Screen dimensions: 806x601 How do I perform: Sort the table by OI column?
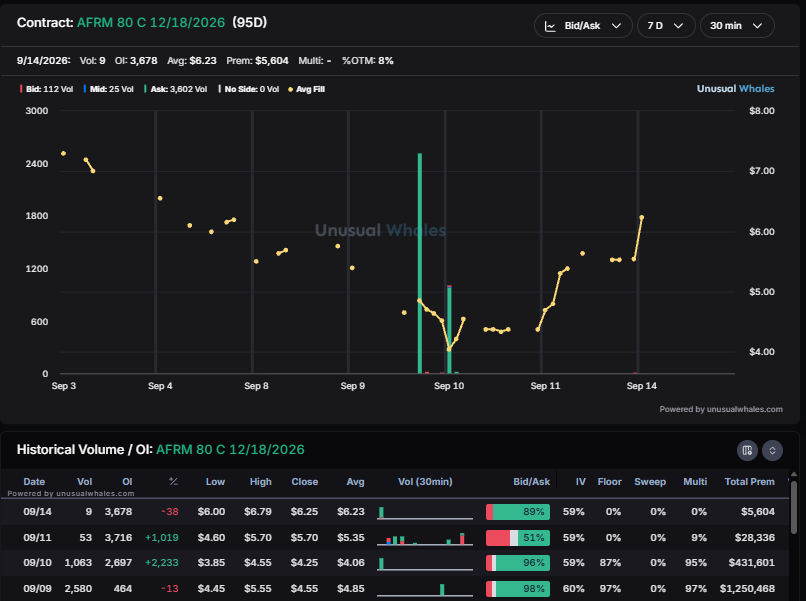coord(127,482)
